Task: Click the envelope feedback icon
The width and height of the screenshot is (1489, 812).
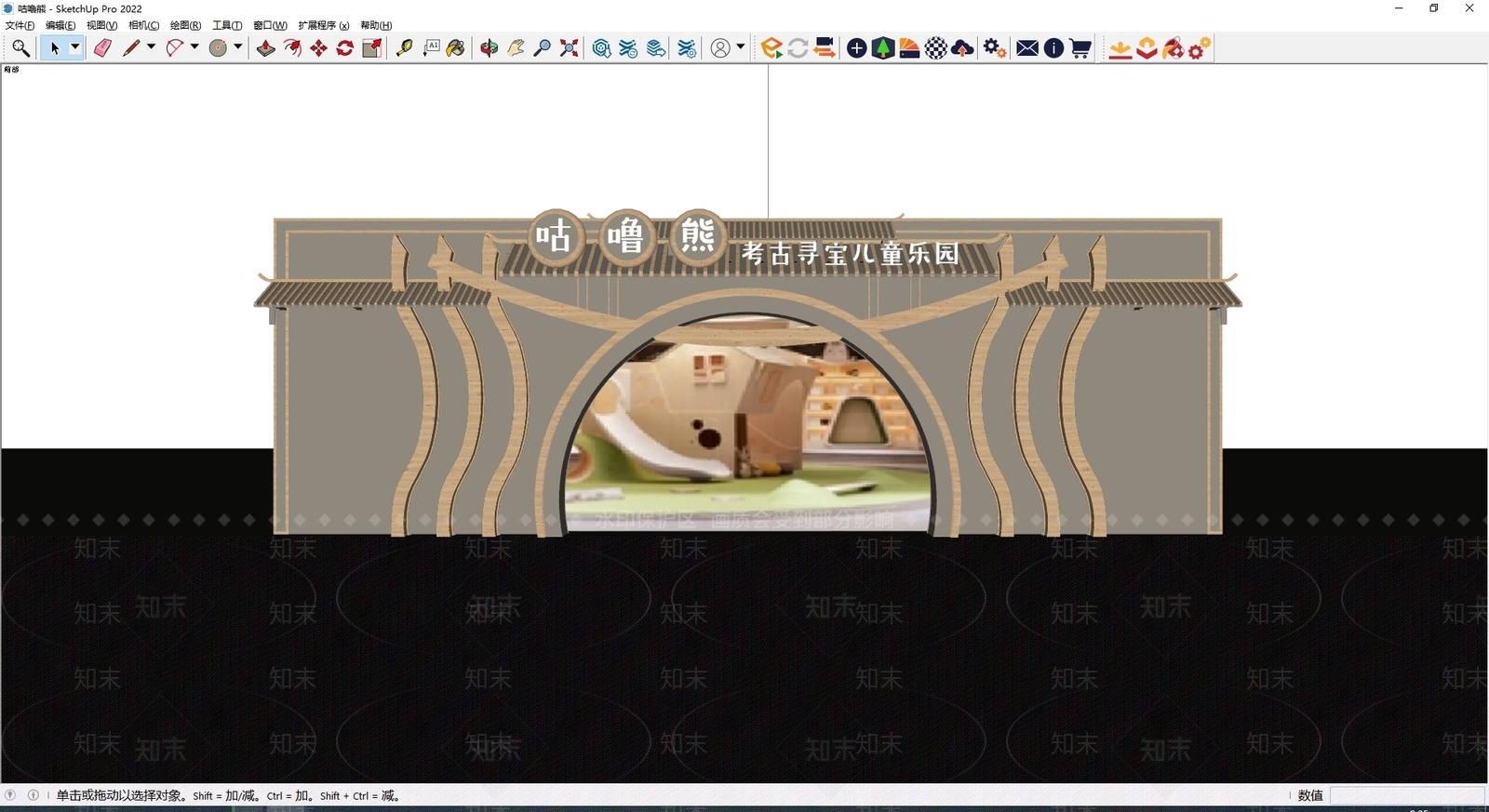Action: (x=1027, y=48)
